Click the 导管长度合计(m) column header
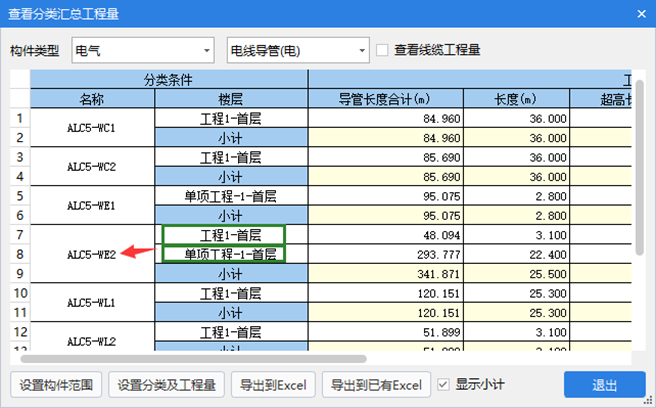This screenshot has width=656, height=408. 384,99
